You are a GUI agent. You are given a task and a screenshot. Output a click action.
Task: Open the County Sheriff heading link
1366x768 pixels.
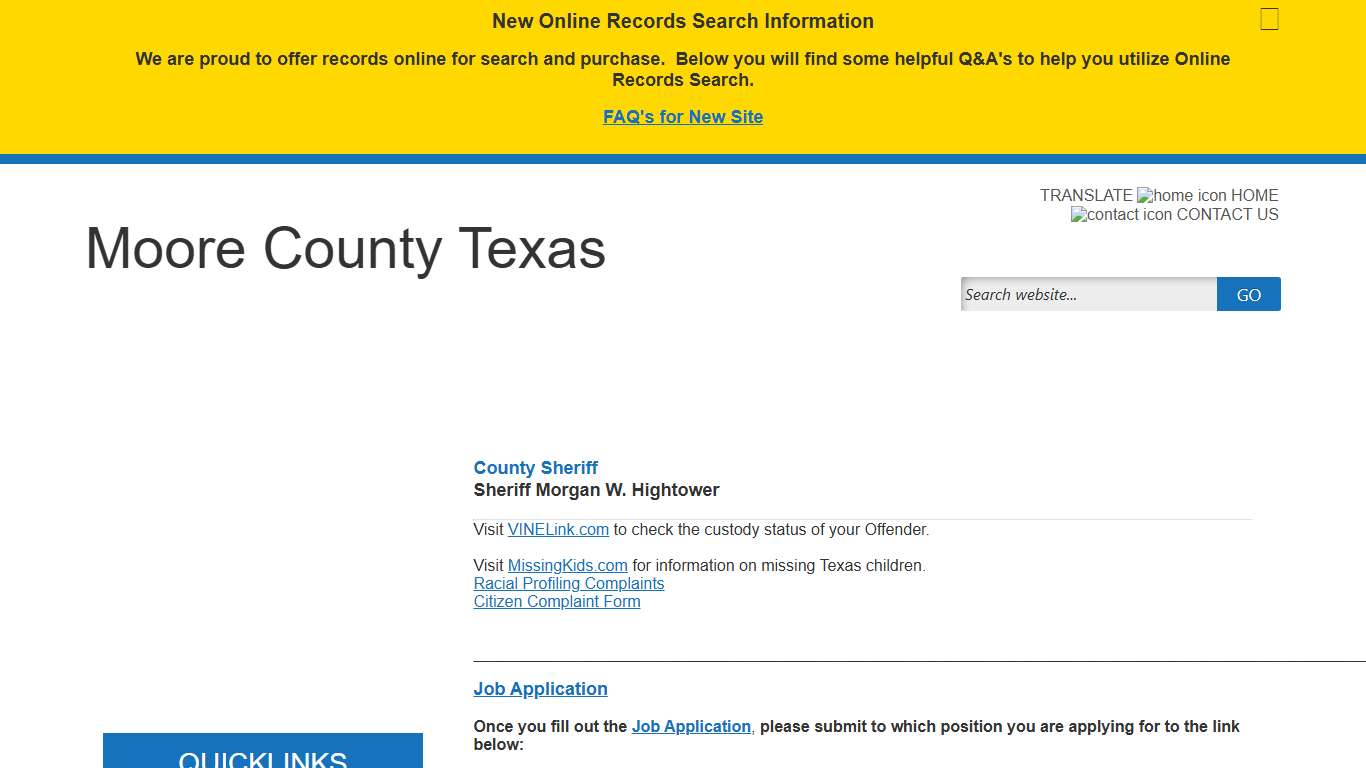pyautogui.click(x=535, y=468)
